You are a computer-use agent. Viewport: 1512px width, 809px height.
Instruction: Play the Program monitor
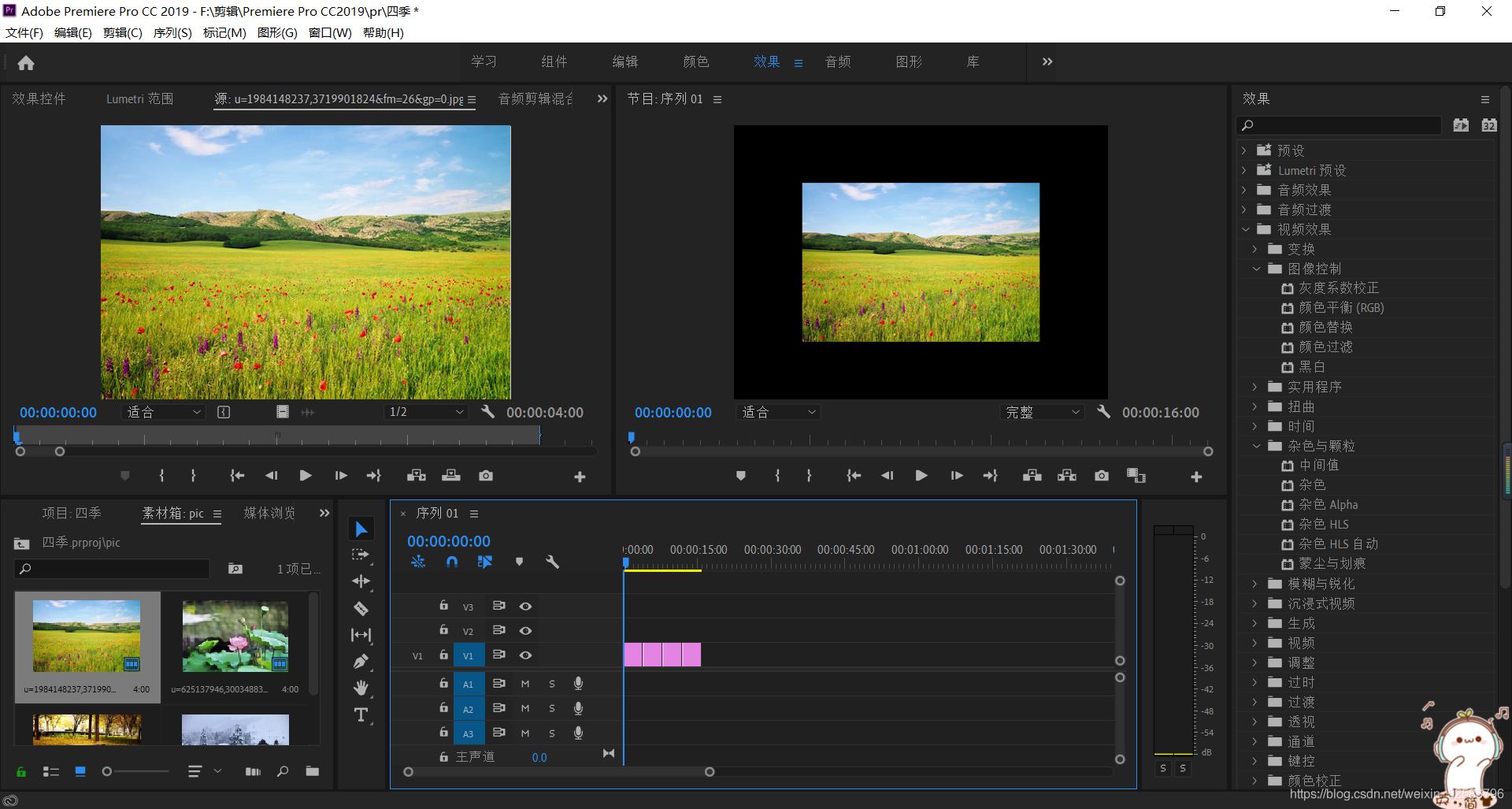(x=921, y=476)
